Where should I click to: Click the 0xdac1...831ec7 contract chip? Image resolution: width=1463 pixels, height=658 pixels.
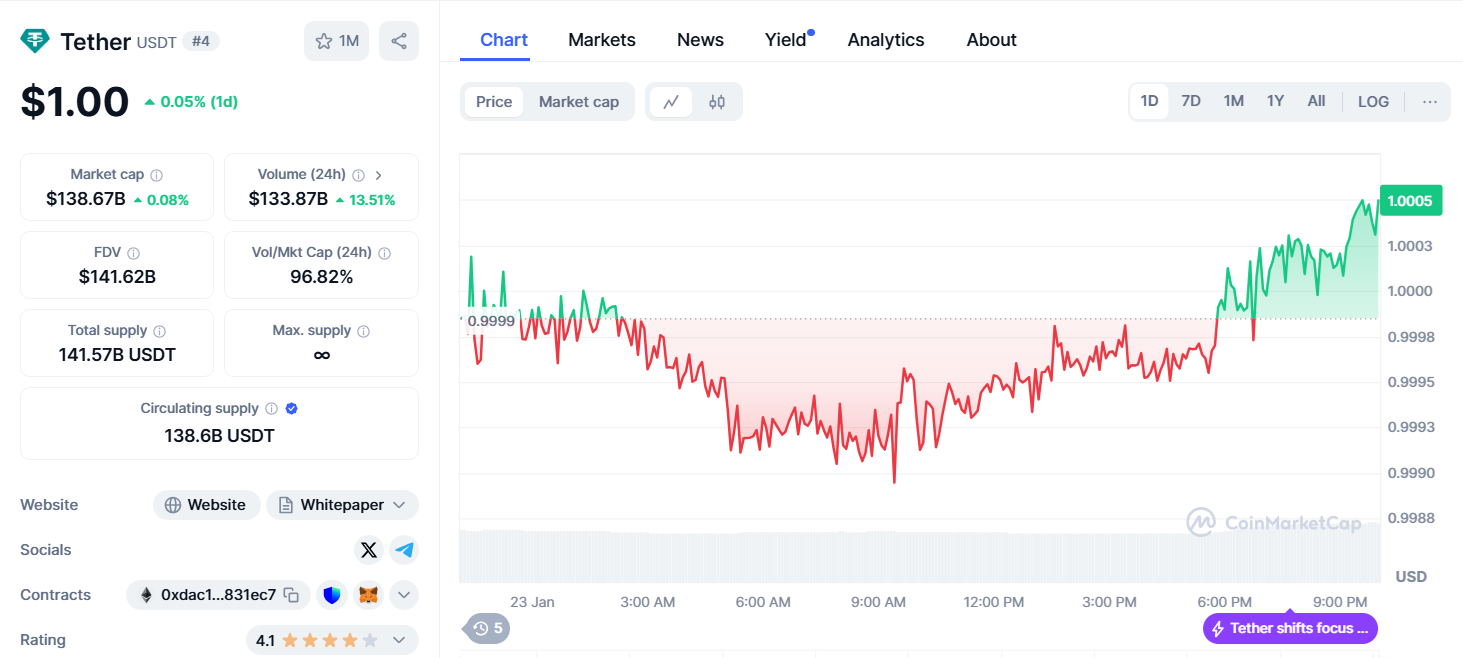(218, 595)
